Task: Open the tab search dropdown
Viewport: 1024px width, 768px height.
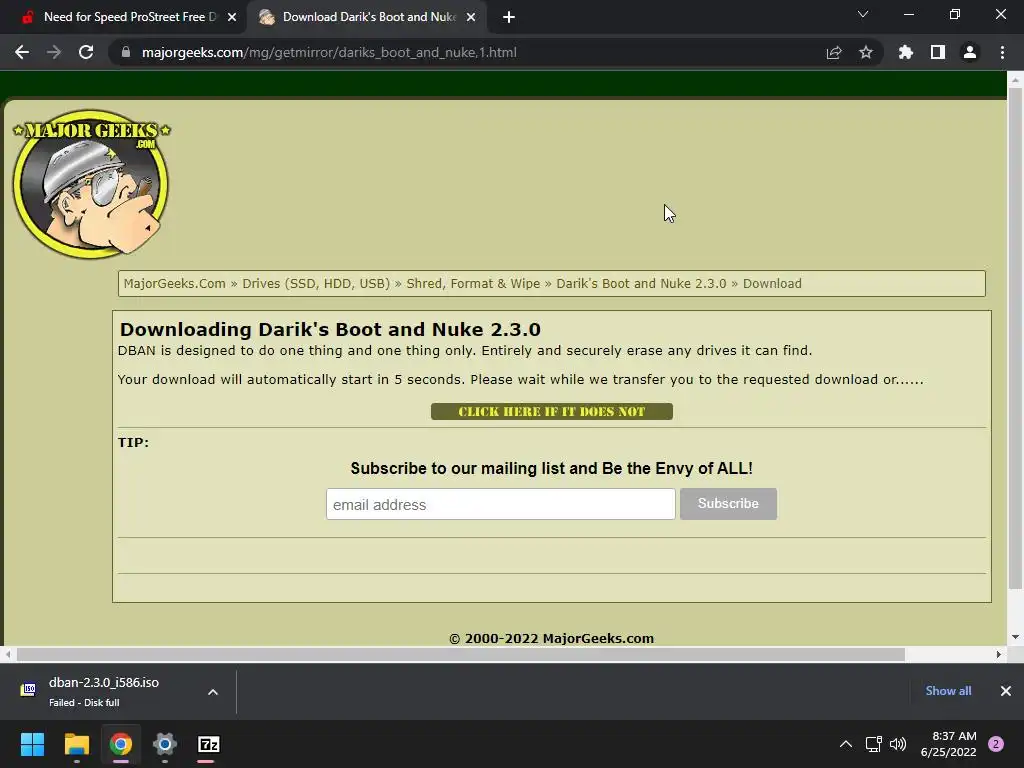Action: click(x=863, y=14)
